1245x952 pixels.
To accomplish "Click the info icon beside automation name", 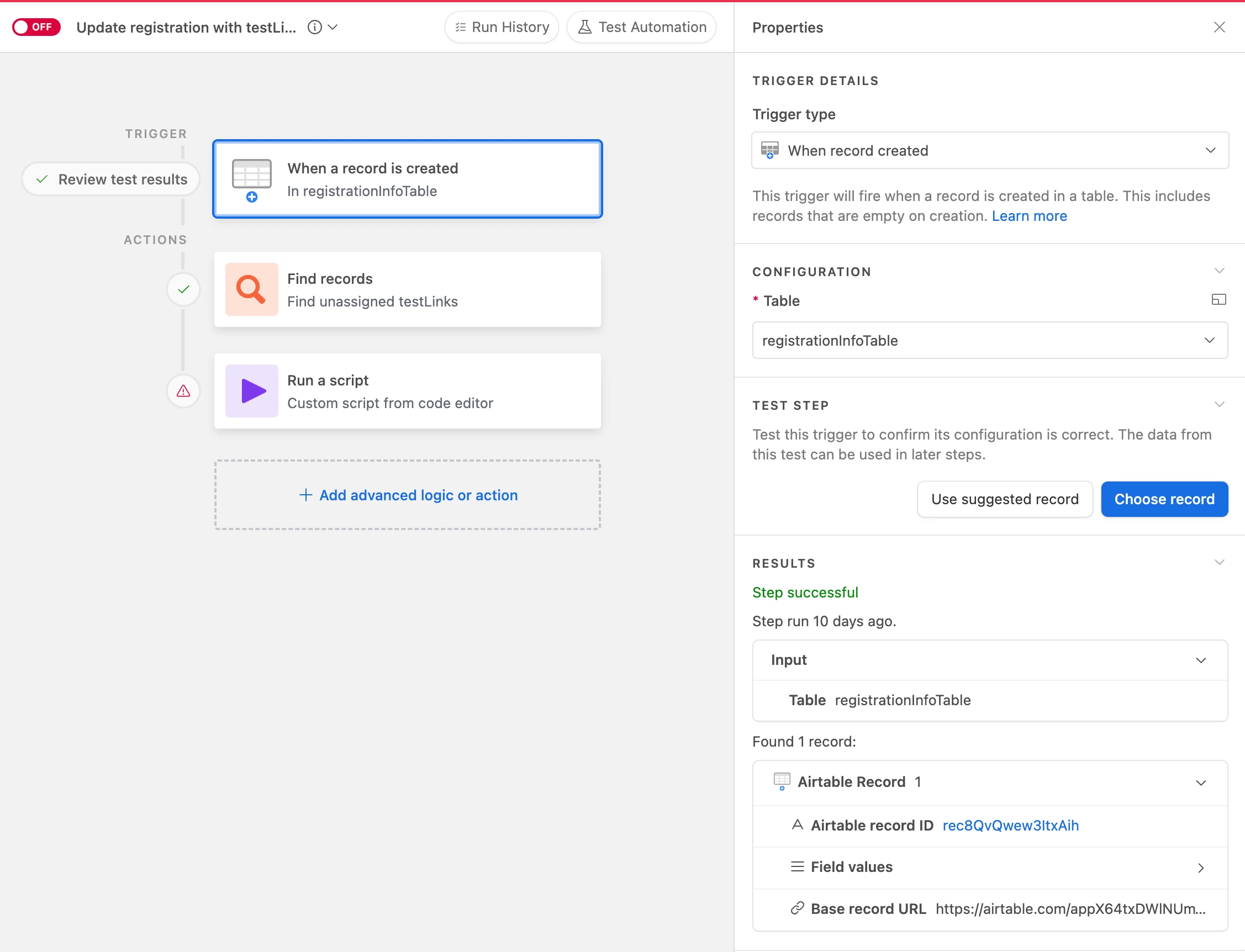I will coord(314,27).
